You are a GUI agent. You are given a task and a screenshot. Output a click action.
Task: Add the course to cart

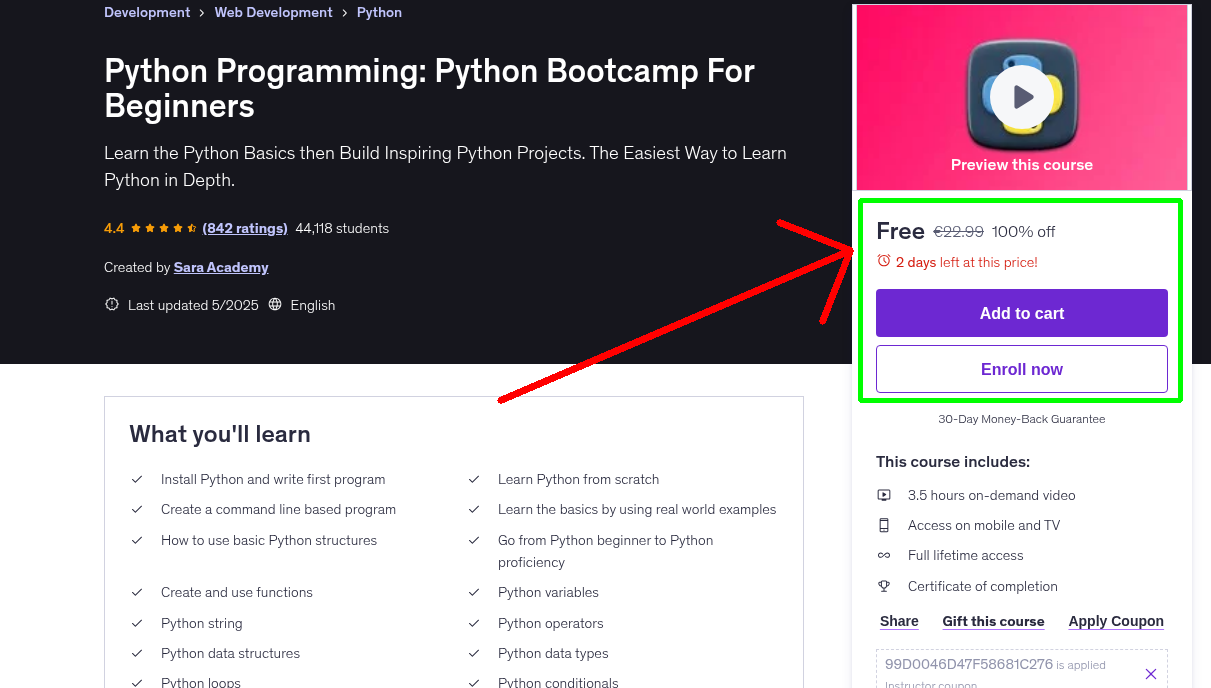(x=1021, y=313)
